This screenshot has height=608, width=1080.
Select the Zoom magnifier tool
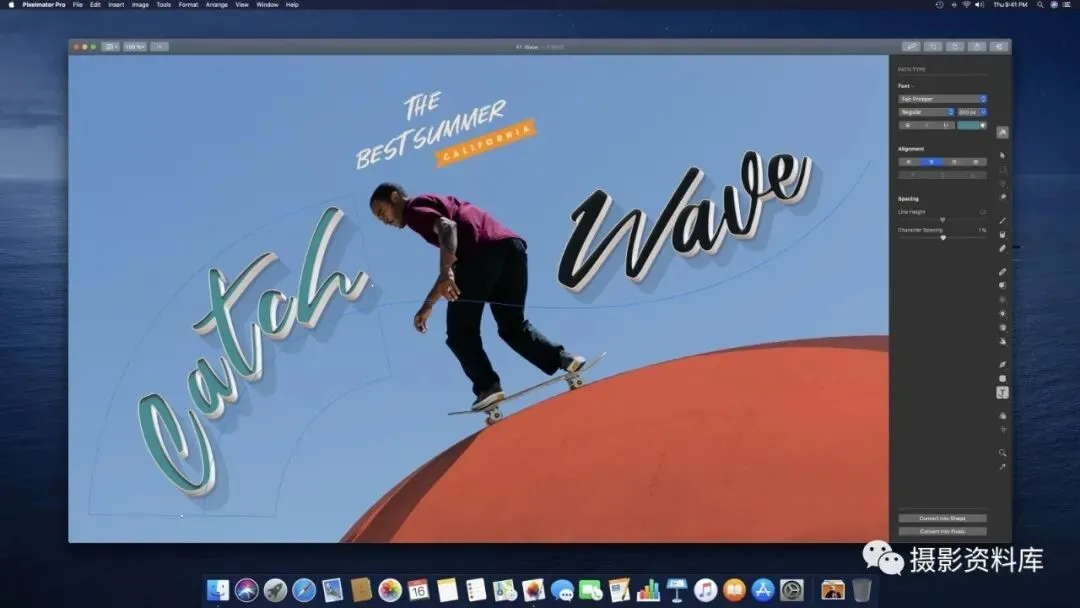(1002, 452)
